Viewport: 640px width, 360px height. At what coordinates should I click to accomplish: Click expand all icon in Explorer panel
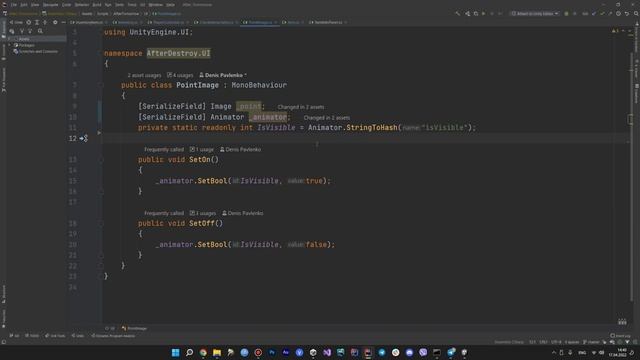click(37, 22)
